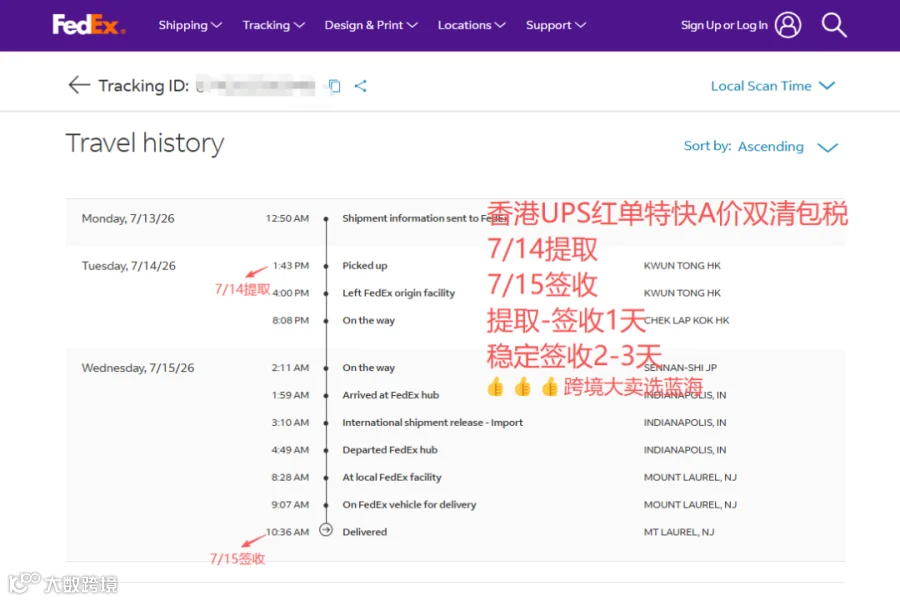Click the Delivered status circle icon
900x601 pixels.
pos(326,530)
